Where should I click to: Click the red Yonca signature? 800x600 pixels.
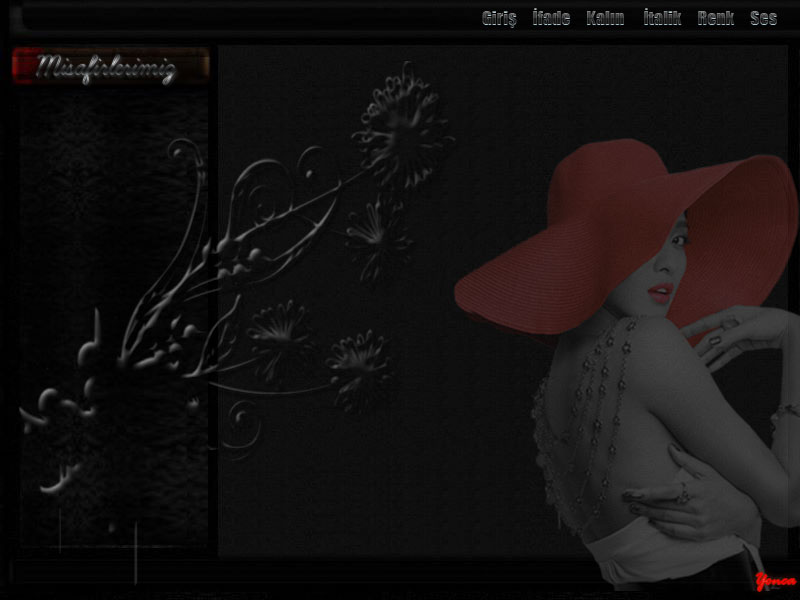click(775, 581)
